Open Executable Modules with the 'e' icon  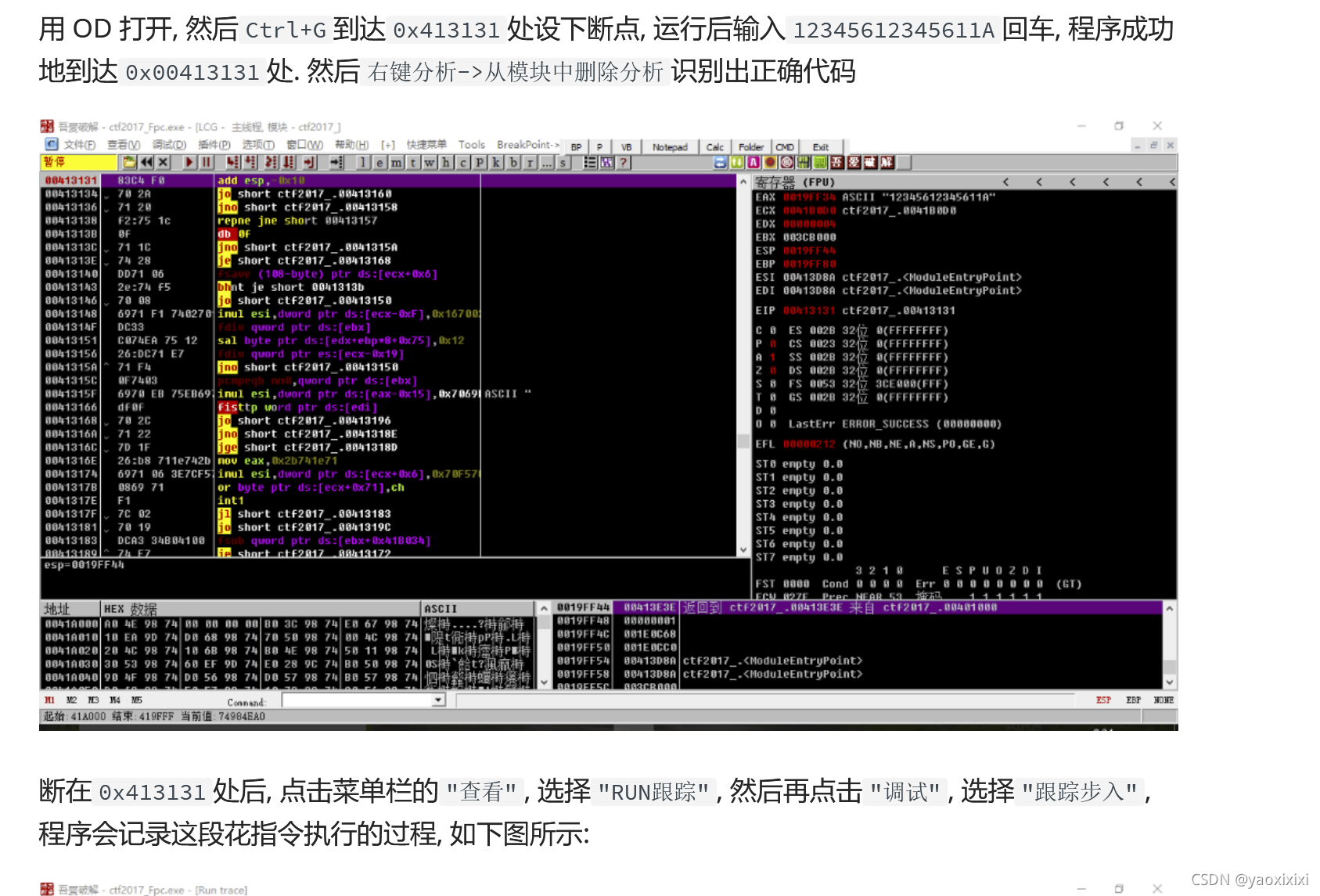coord(379,162)
